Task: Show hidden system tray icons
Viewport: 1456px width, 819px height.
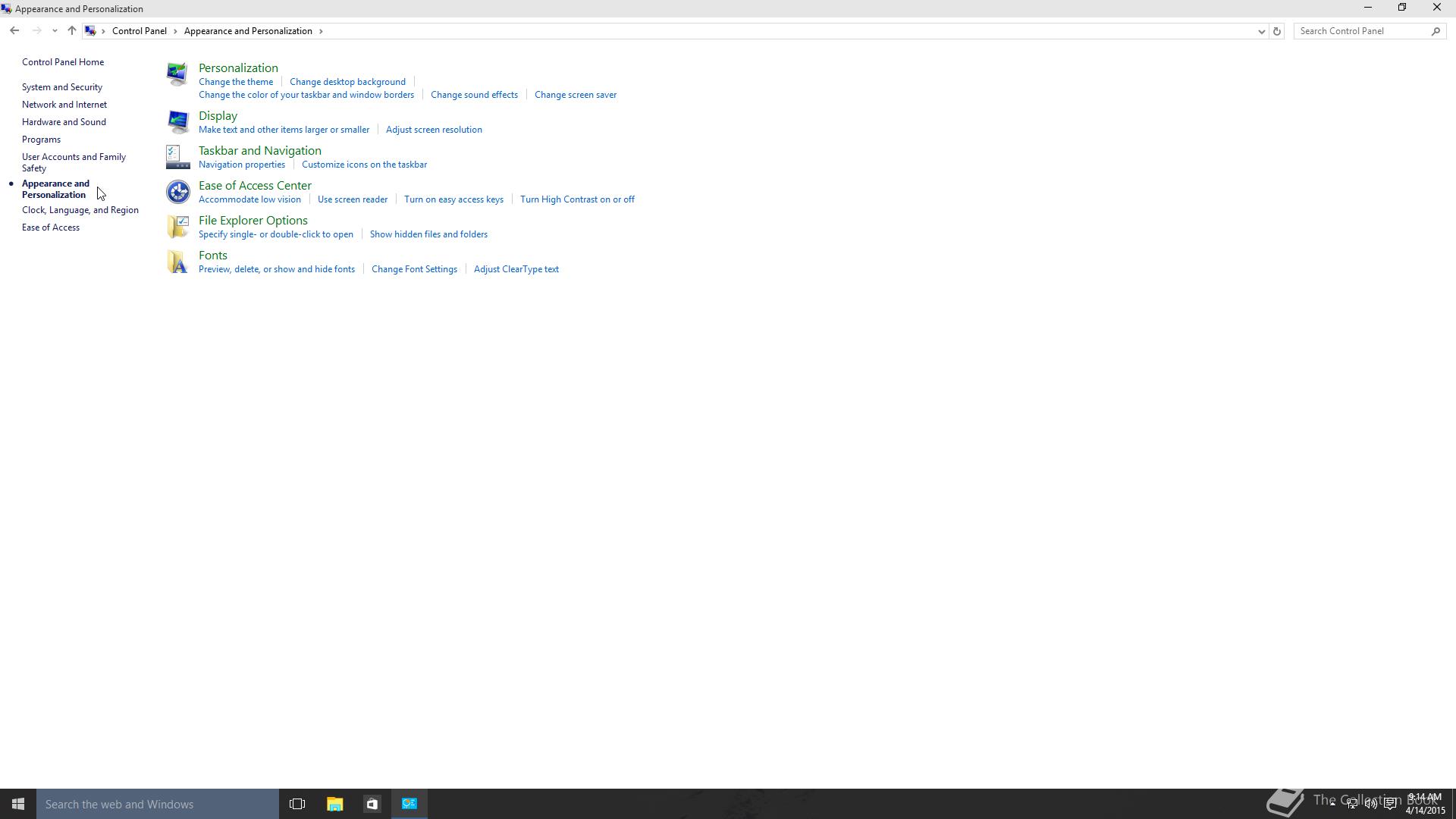Action: (1332, 802)
